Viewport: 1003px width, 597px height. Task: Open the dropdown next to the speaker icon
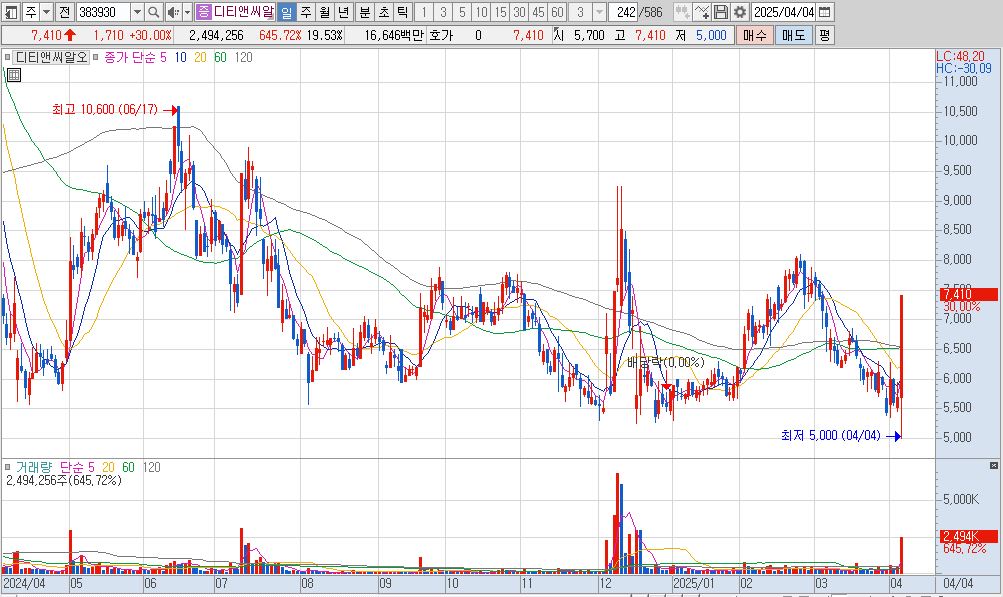(187, 12)
